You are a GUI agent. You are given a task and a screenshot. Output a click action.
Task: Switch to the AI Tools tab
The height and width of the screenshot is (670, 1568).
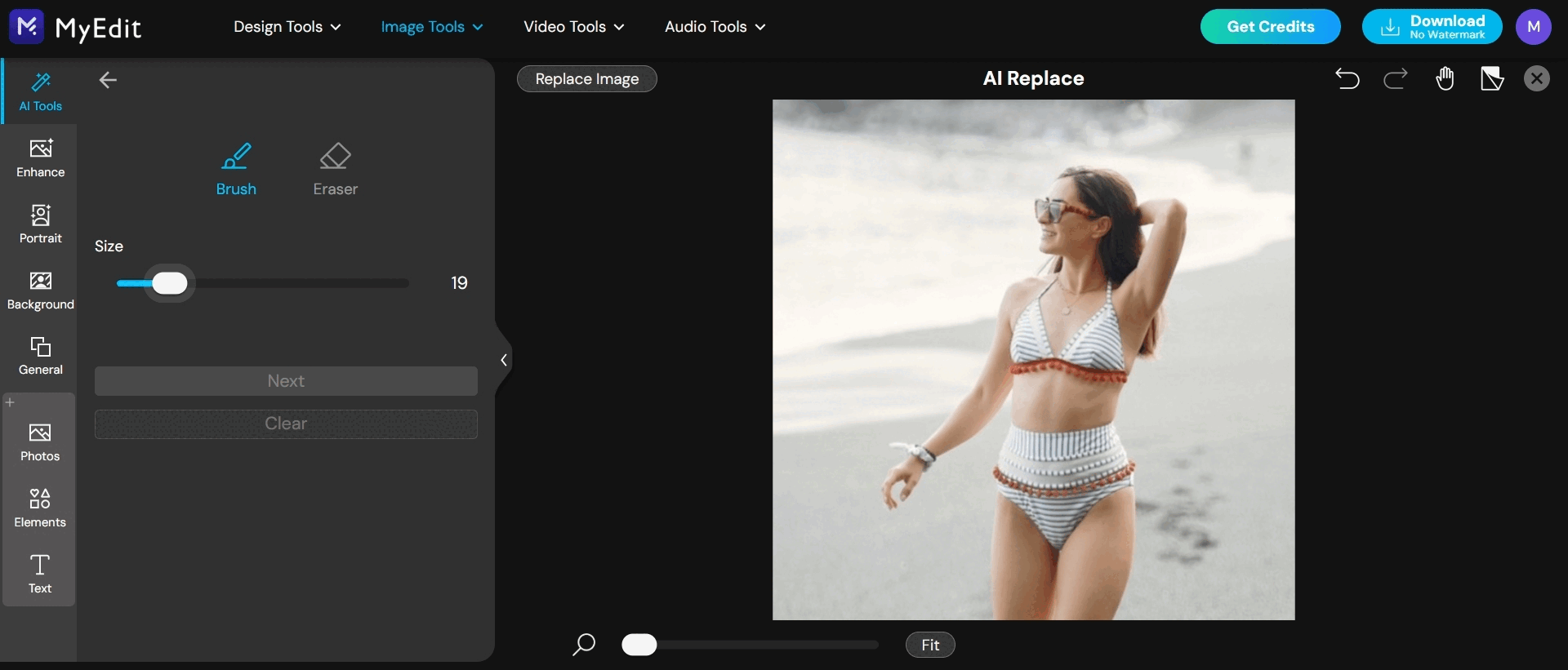coord(40,92)
